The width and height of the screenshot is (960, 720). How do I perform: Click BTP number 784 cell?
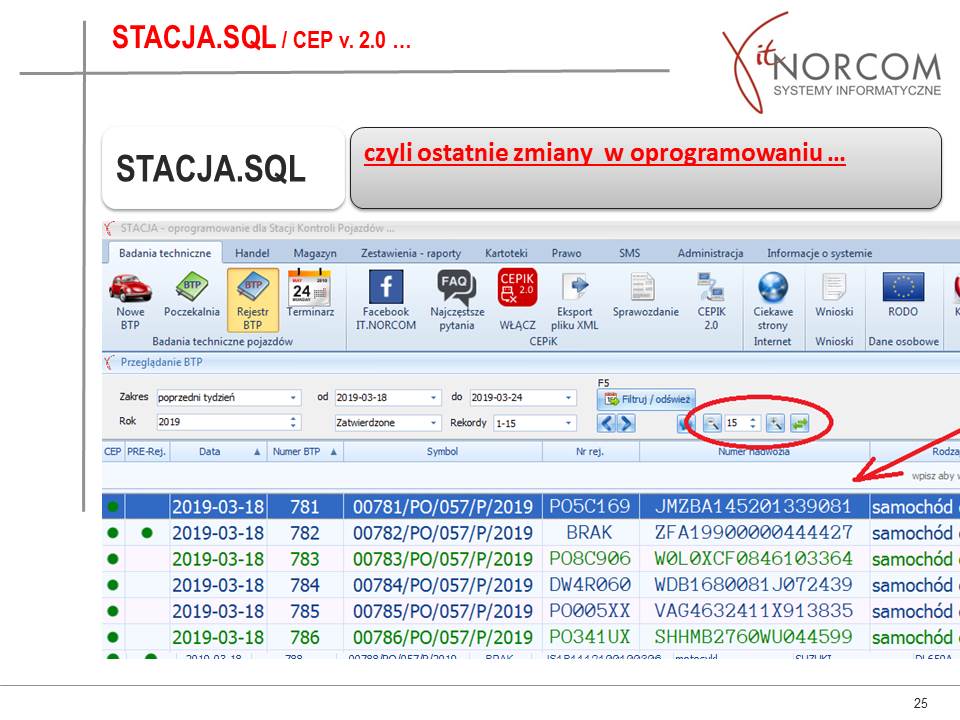(305, 585)
